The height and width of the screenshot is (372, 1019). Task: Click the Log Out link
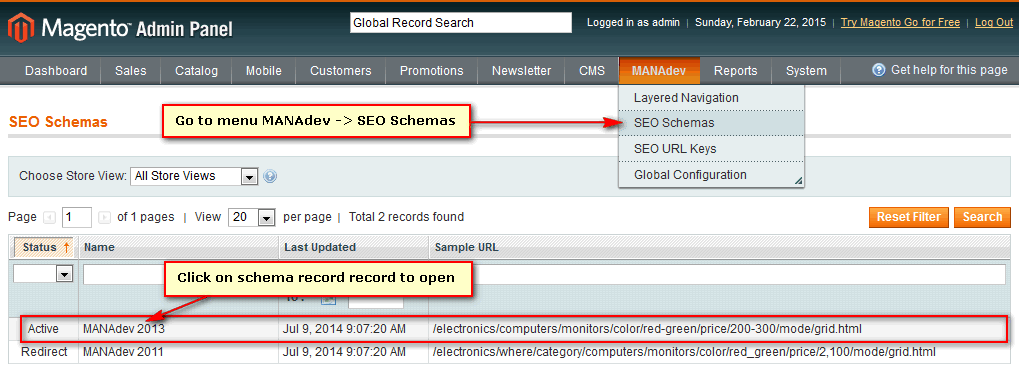click(994, 22)
